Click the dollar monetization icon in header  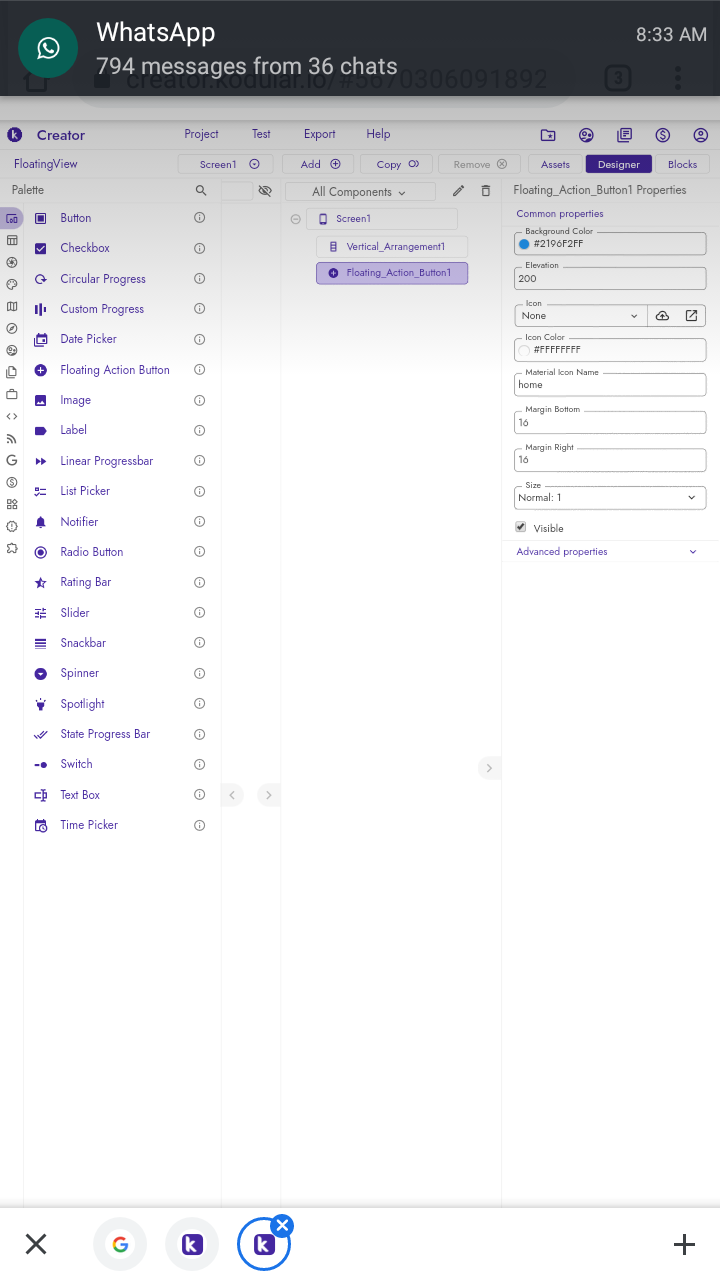point(662,135)
